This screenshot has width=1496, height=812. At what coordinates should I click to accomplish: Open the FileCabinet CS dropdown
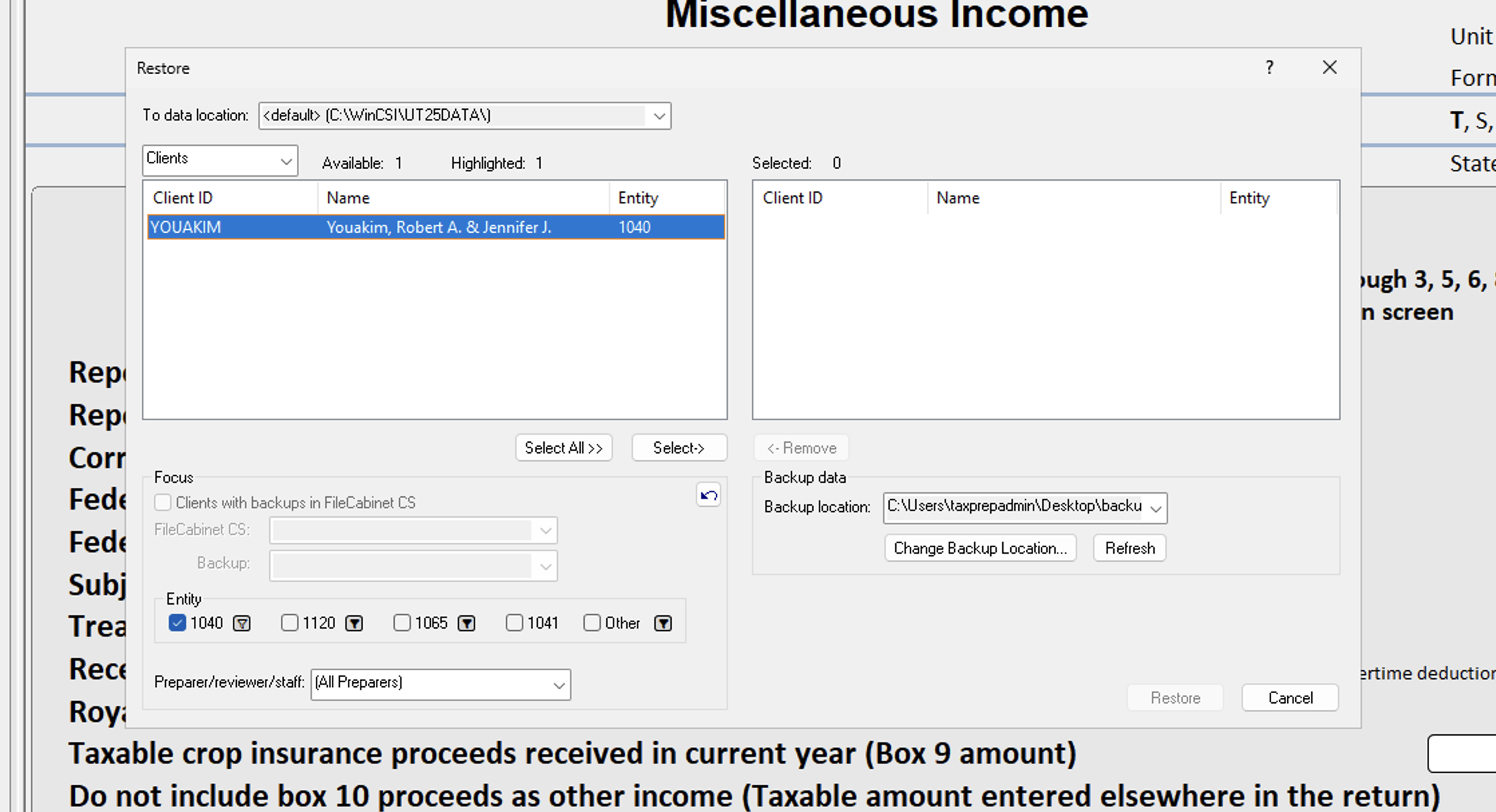(x=545, y=531)
